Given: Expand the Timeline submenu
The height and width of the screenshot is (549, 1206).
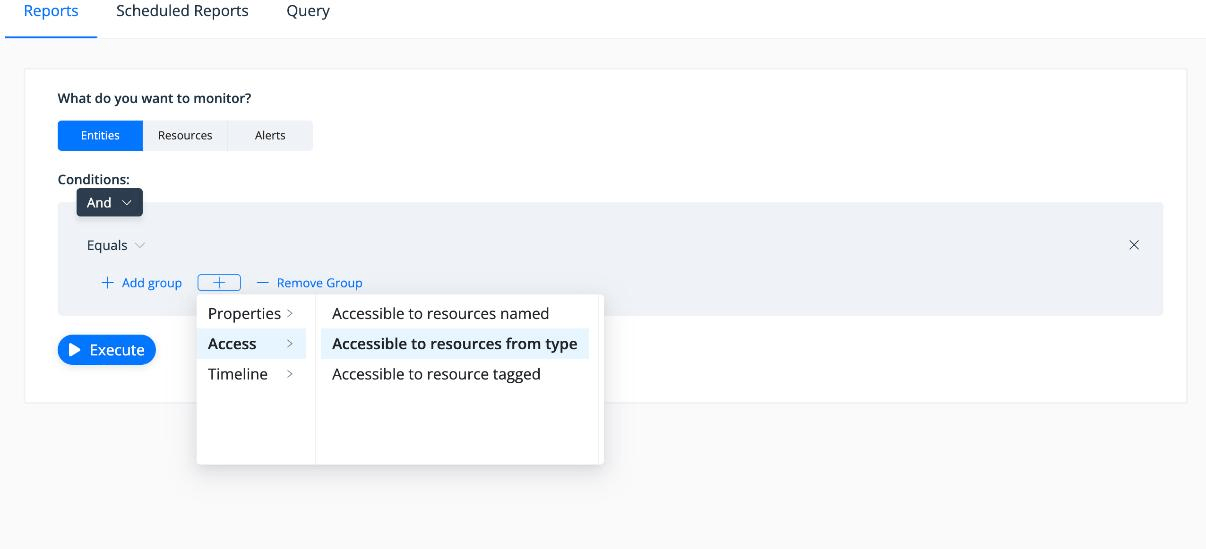Looking at the screenshot, I should point(251,374).
